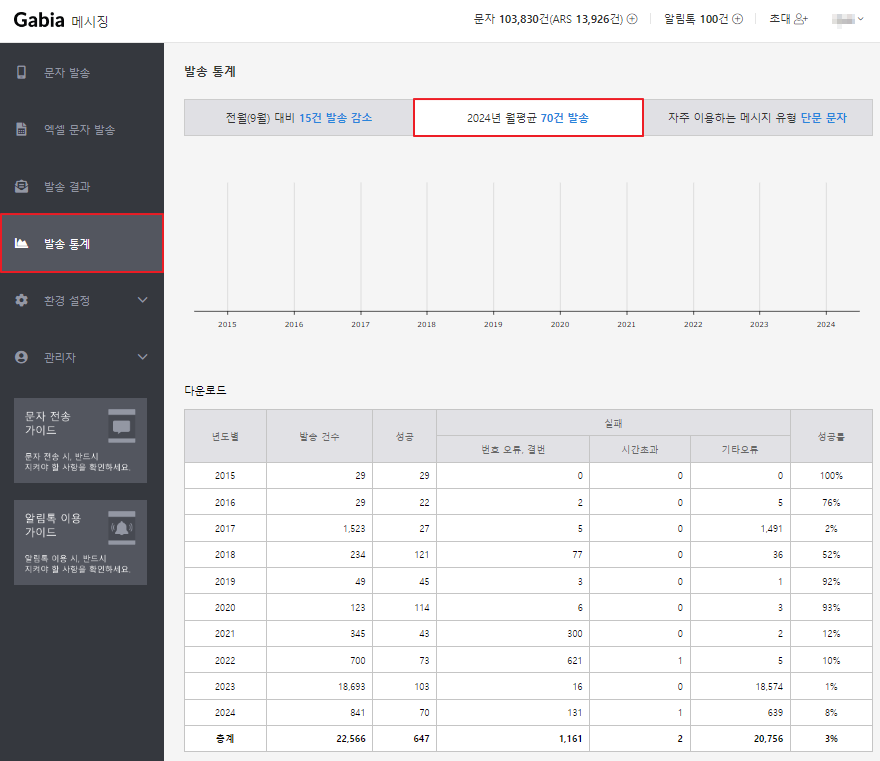Click the gear icon beside 환경 설정
The height and width of the screenshot is (761, 880).
(21, 300)
